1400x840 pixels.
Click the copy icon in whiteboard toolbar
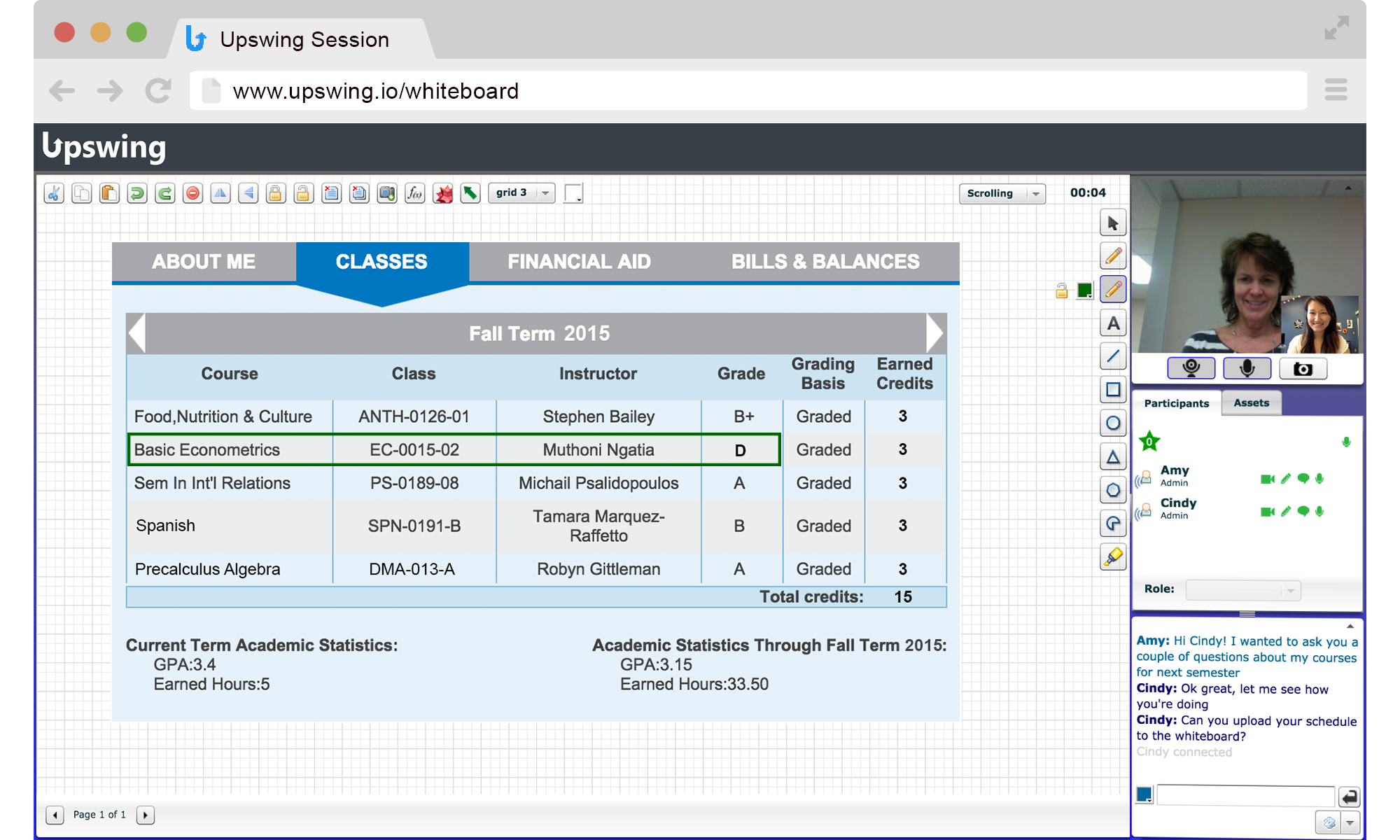pyautogui.click(x=82, y=193)
